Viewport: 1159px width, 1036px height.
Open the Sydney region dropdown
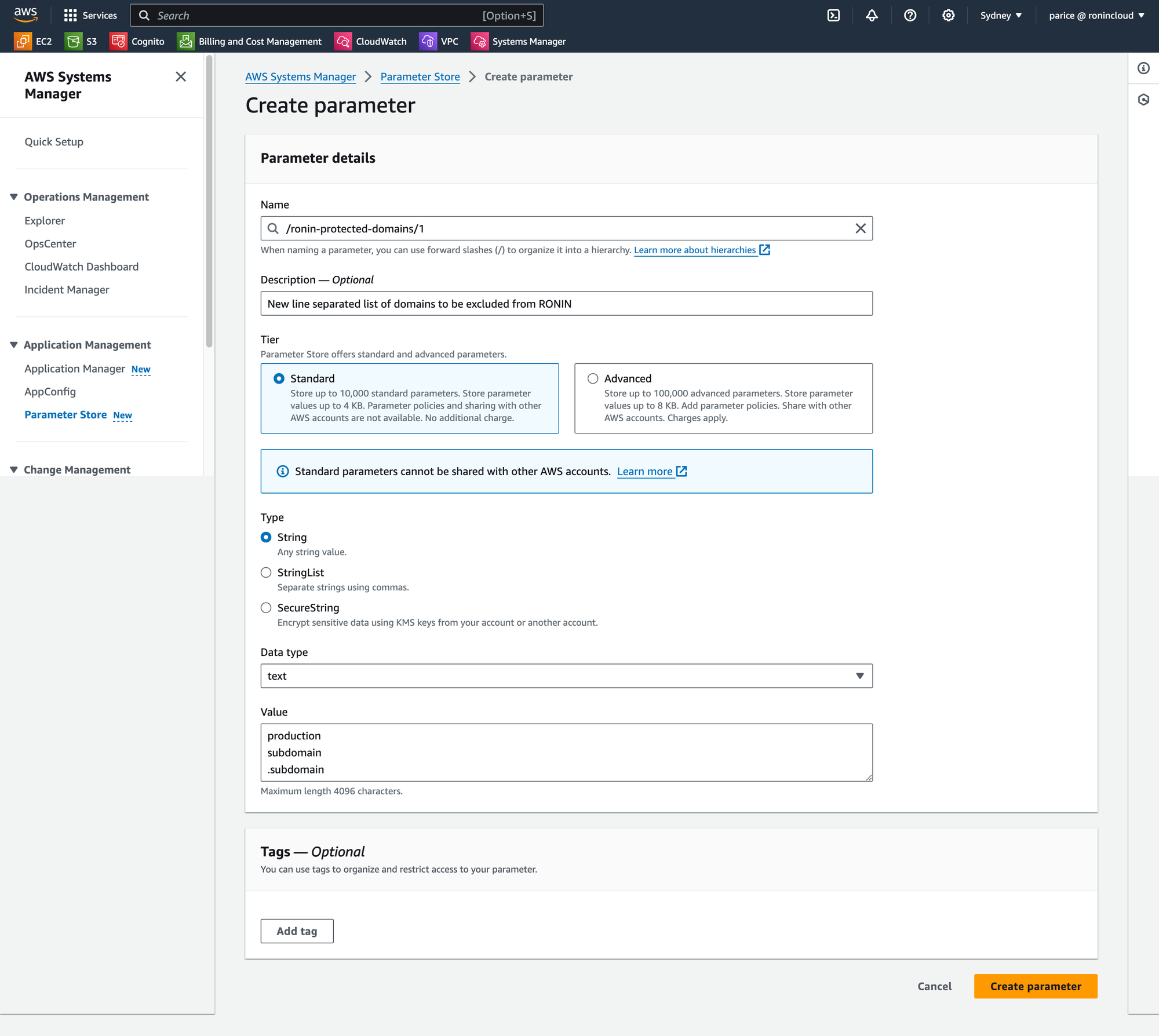[1001, 16]
